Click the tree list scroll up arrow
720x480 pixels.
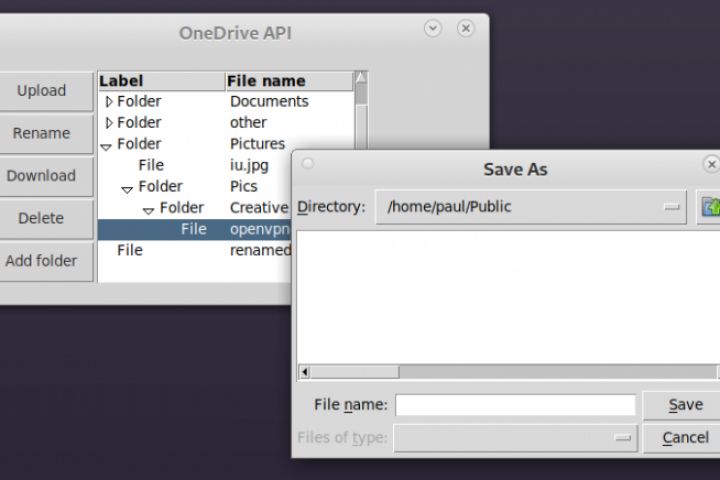pos(361,78)
